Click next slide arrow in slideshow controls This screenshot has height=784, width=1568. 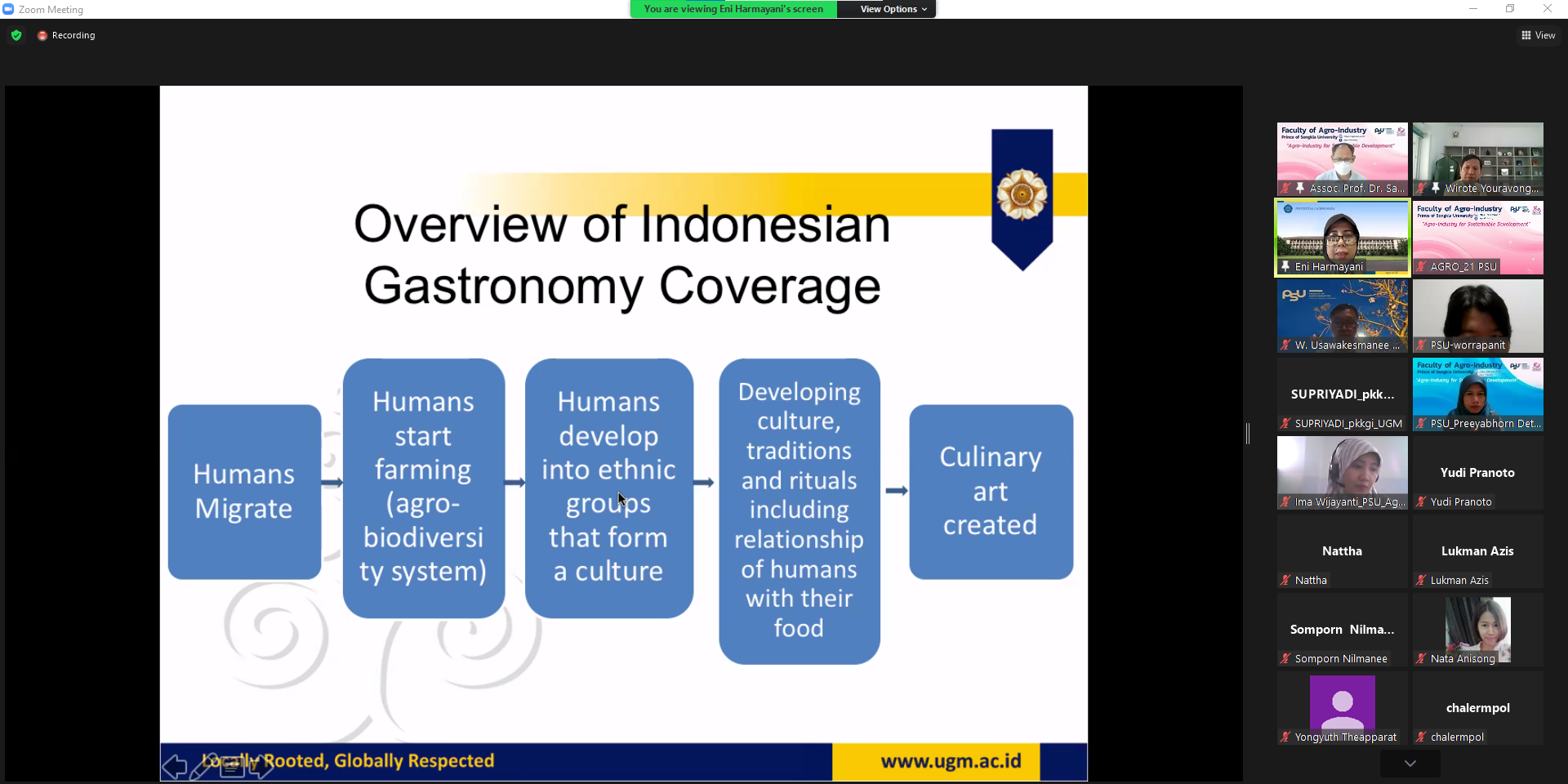(x=261, y=767)
